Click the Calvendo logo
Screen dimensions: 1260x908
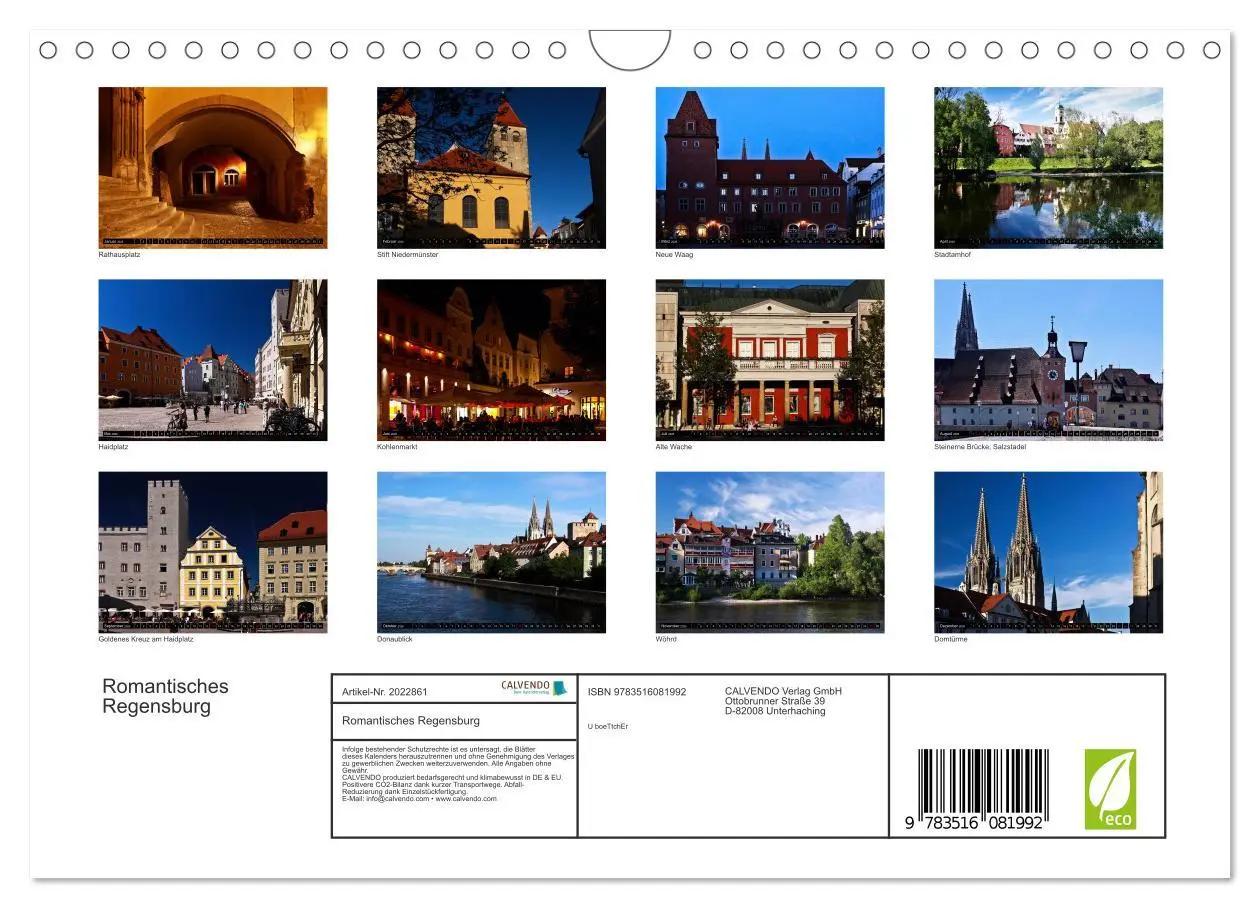(534, 688)
